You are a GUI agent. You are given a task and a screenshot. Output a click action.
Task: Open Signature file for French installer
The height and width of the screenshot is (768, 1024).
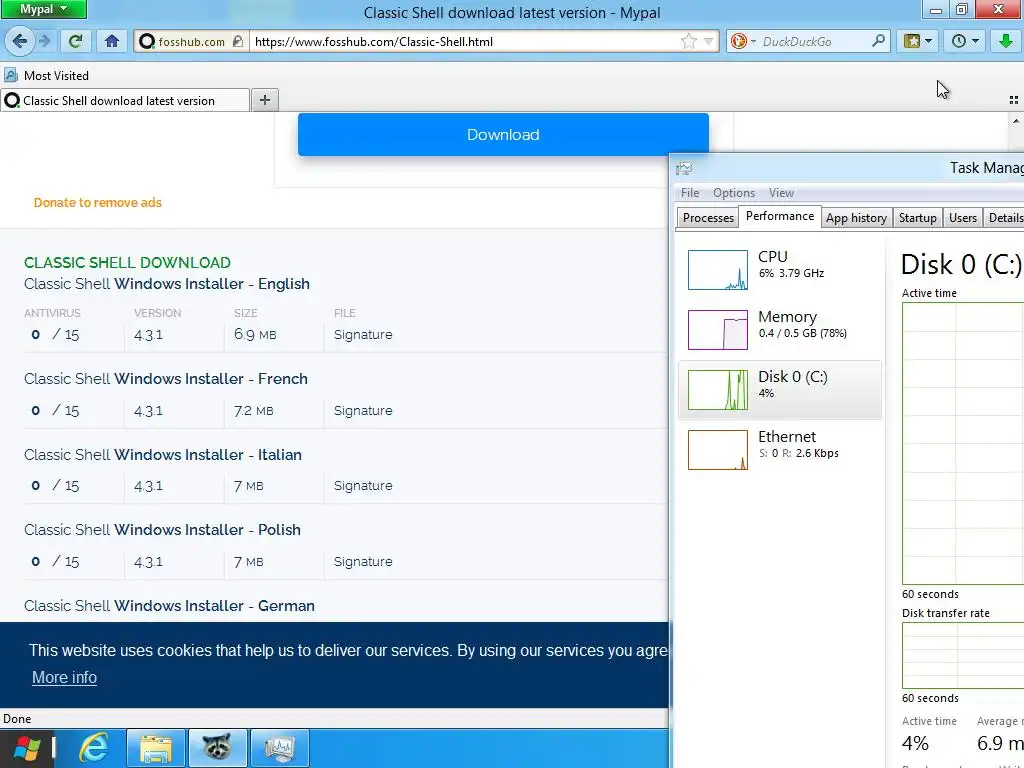(363, 411)
